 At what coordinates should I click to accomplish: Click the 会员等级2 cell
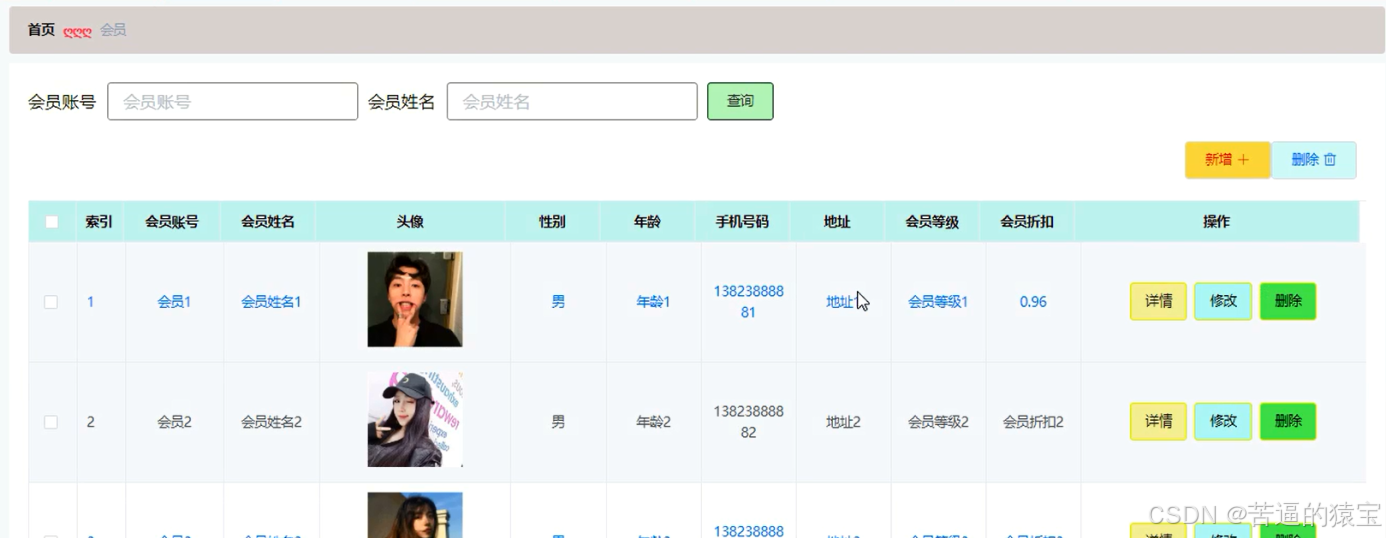[938, 422]
